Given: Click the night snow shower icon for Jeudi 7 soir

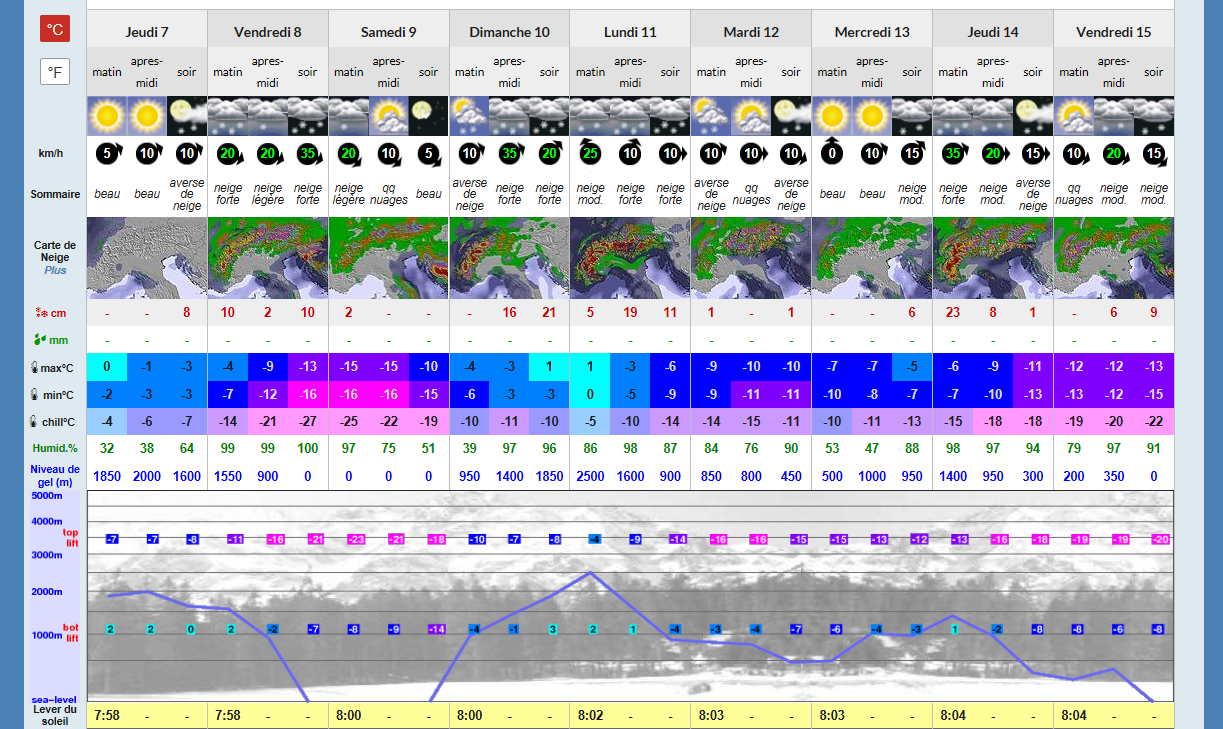Looking at the screenshot, I should point(187,116).
